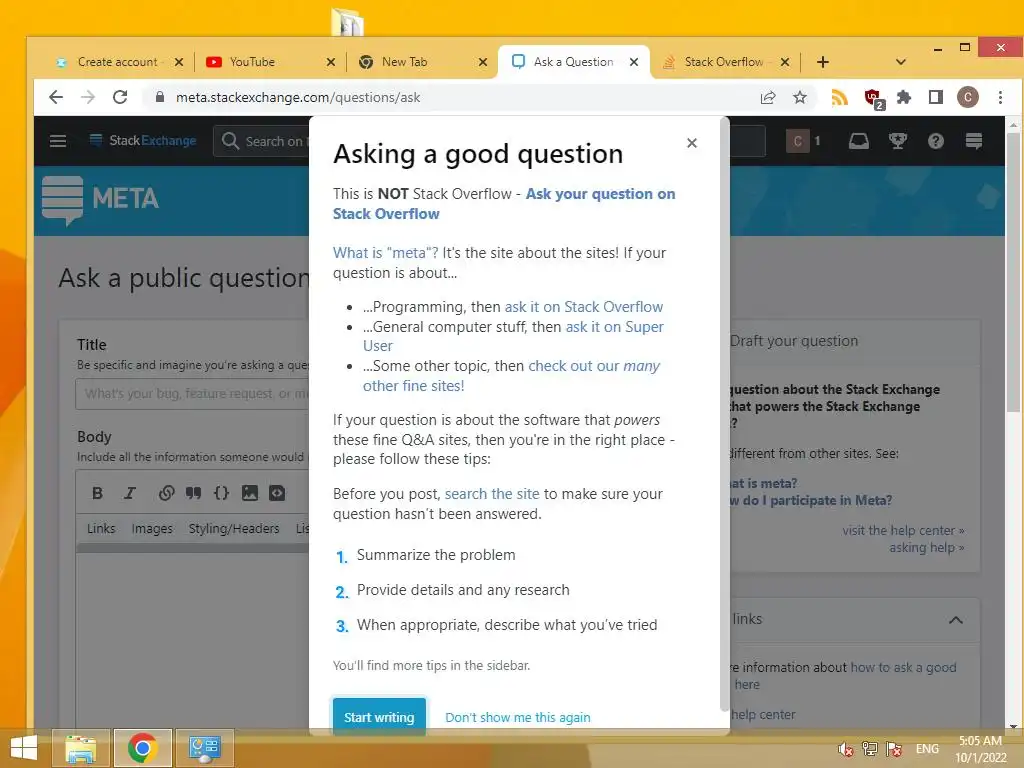1024x768 pixels.
Task: Open the Windows Start button
Action: (x=24, y=748)
